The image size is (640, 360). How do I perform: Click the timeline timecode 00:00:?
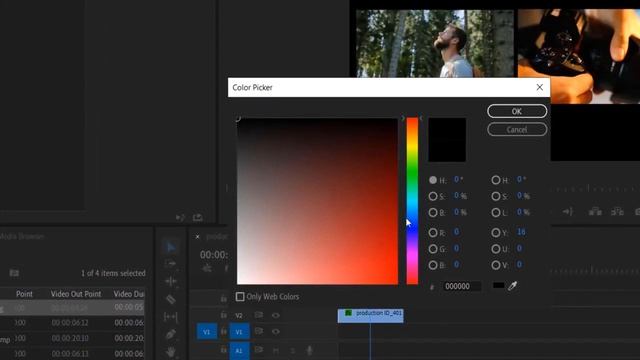pos(214,255)
